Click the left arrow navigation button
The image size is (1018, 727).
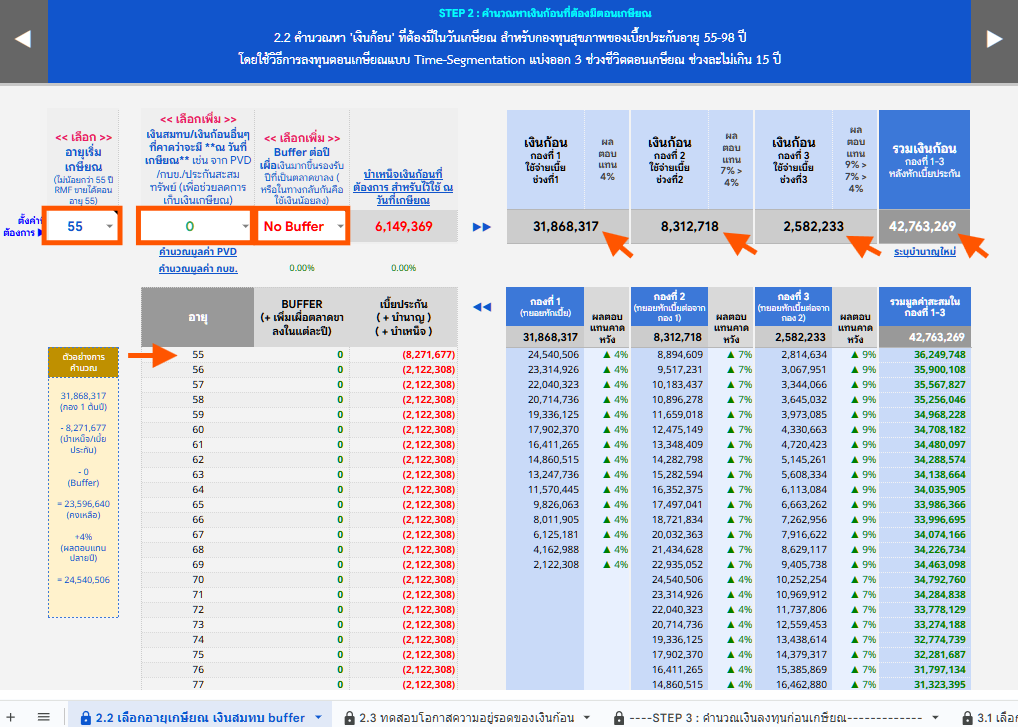(x=23, y=40)
